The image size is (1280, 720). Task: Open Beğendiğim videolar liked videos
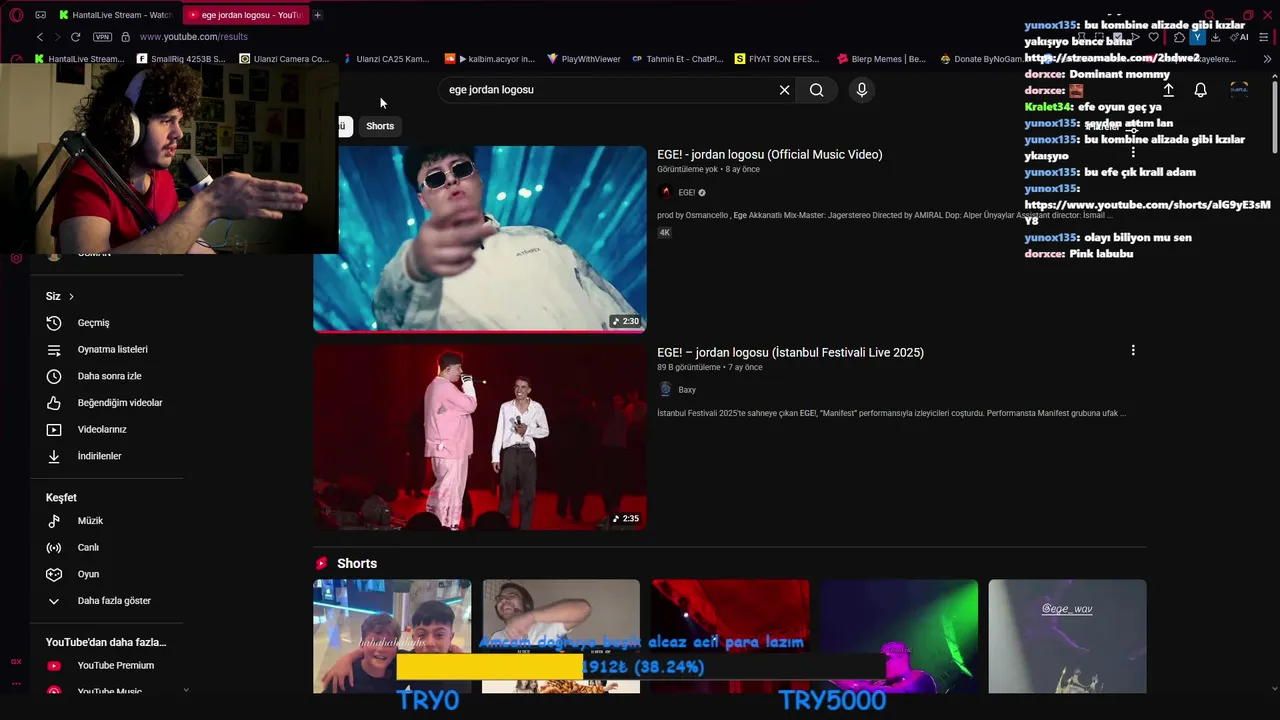pos(106,403)
